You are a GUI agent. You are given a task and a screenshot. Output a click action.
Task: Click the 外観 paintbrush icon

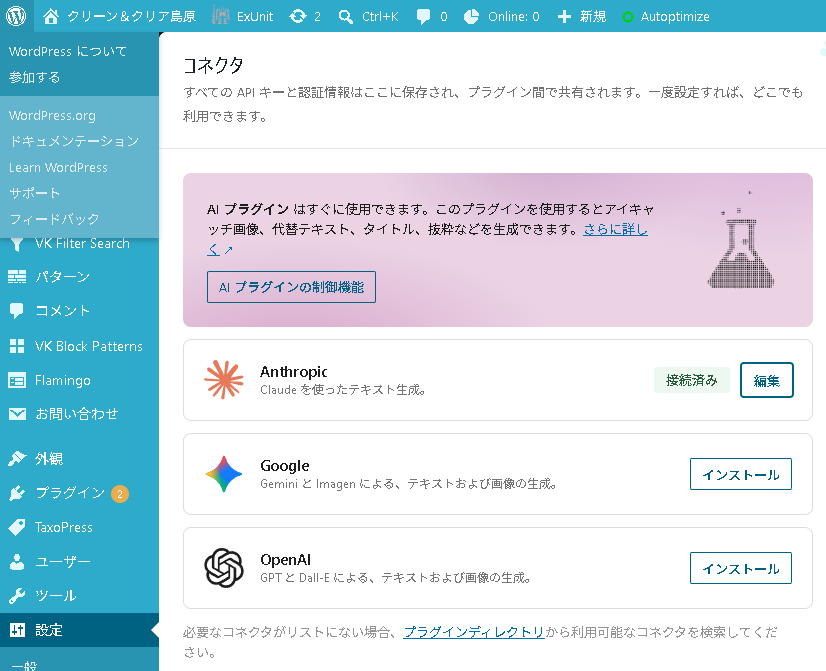[17, 458]
